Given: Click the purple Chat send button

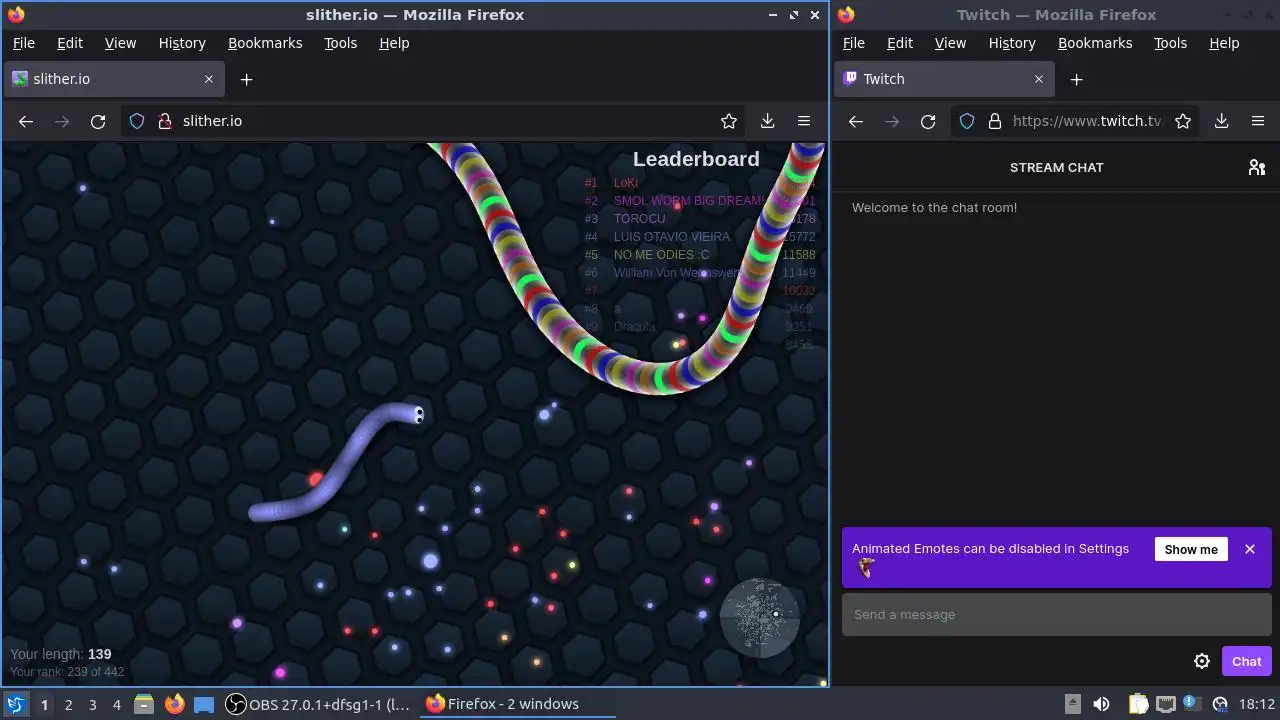Looking at the screenshot, I should click(1246, 661).
